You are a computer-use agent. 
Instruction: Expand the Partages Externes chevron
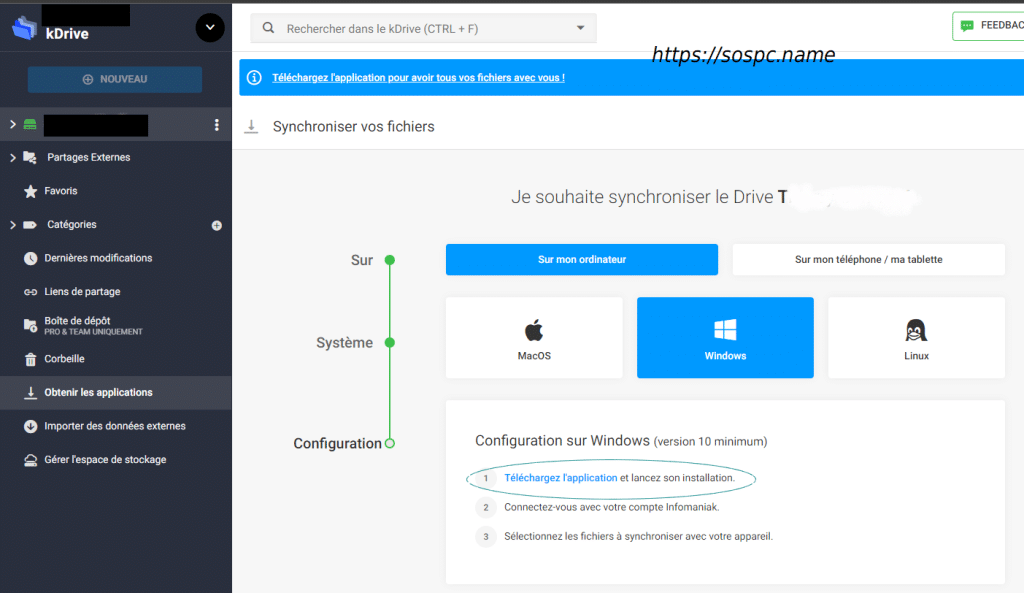tap(12, 157)
